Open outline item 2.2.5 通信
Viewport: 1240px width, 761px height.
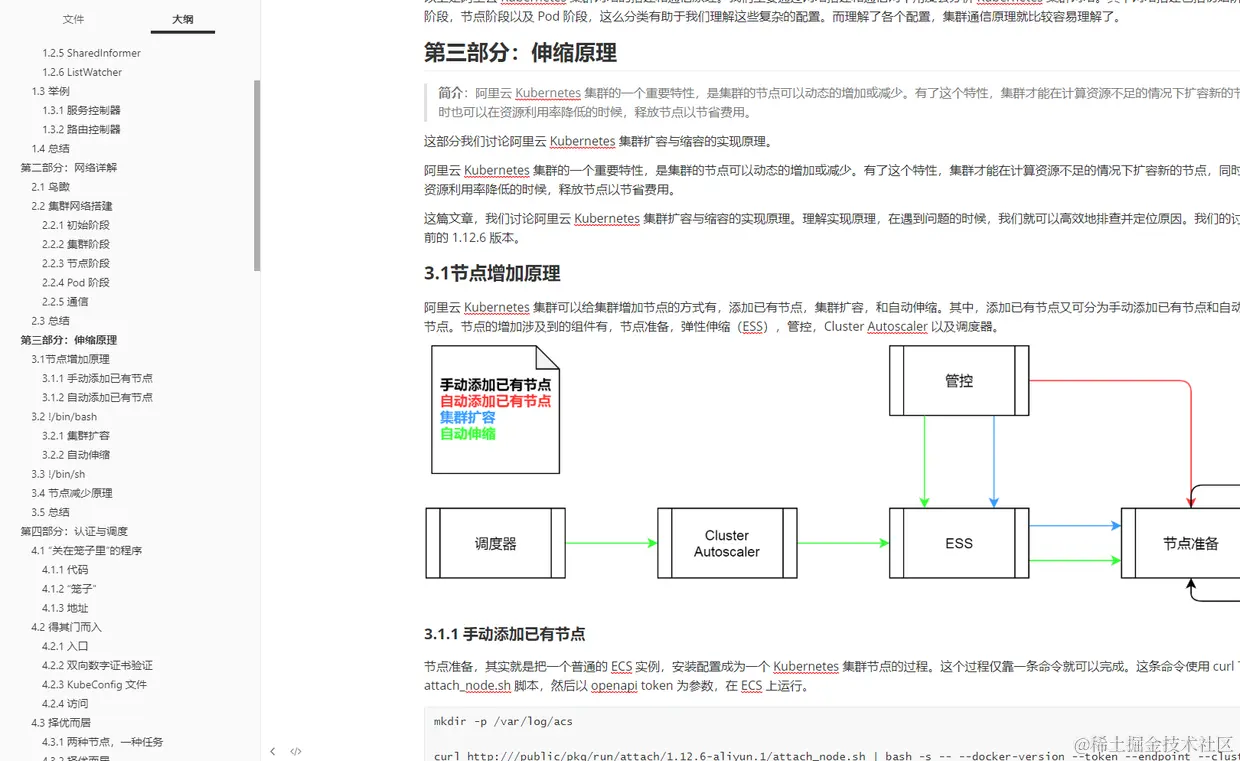pos(65,301)
